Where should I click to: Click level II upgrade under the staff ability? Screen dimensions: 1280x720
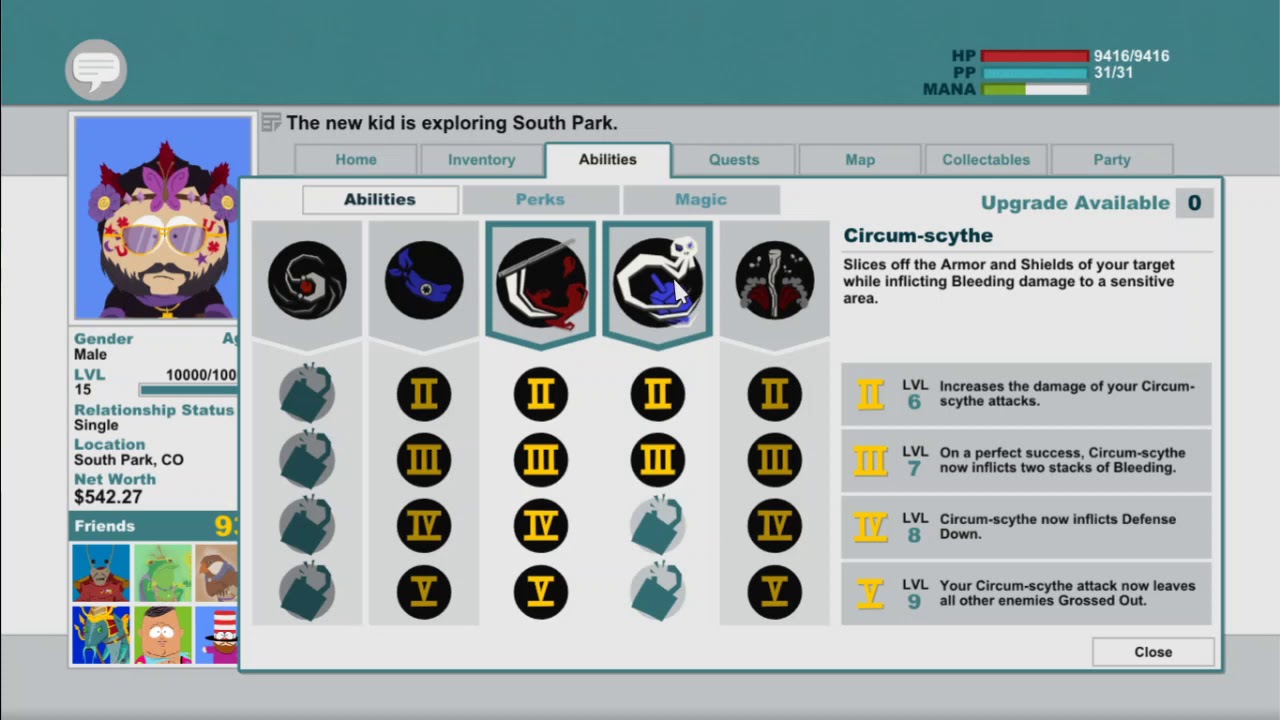(775, 394)
